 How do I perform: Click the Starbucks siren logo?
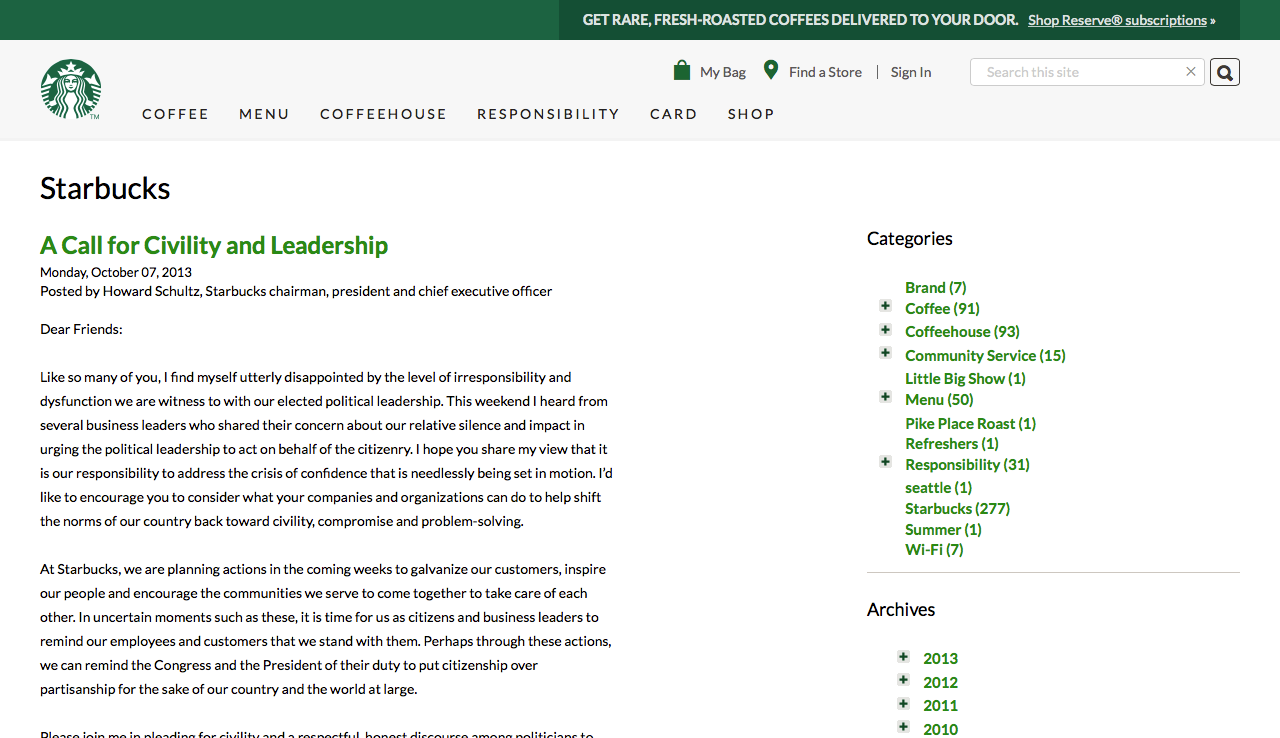click(x=71, y=89)
